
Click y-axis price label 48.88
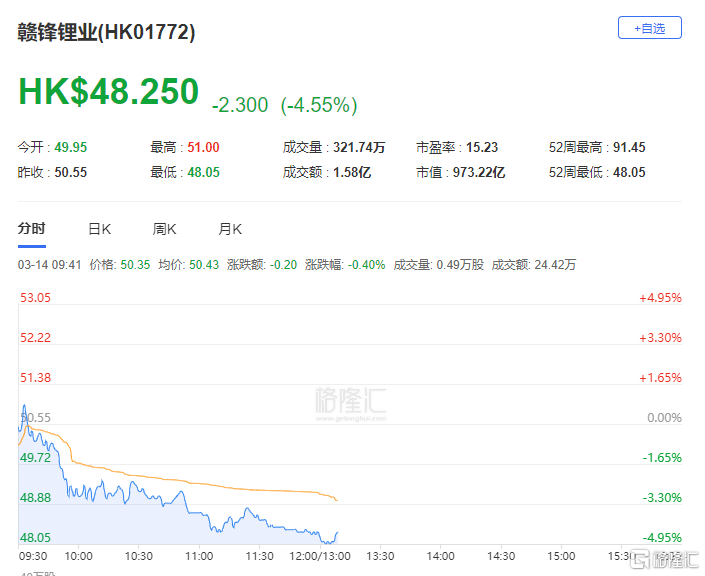[x=36, y=498]
